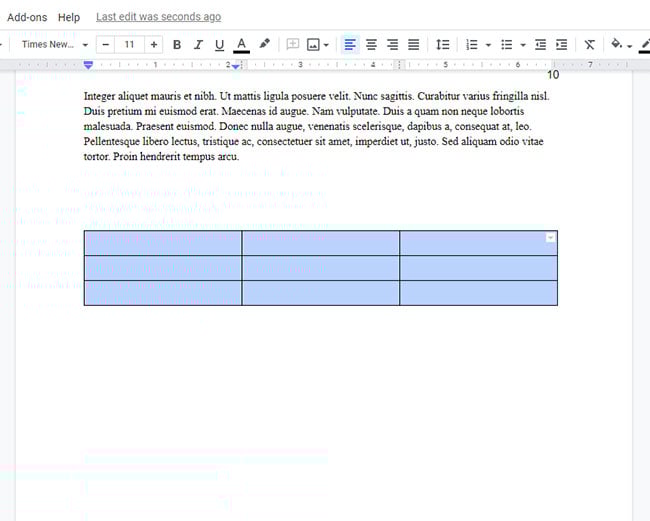This screenshot has width=650, height=521.
Task: Expand the insert image dropdown arrow
Action: tap(326, 45)
